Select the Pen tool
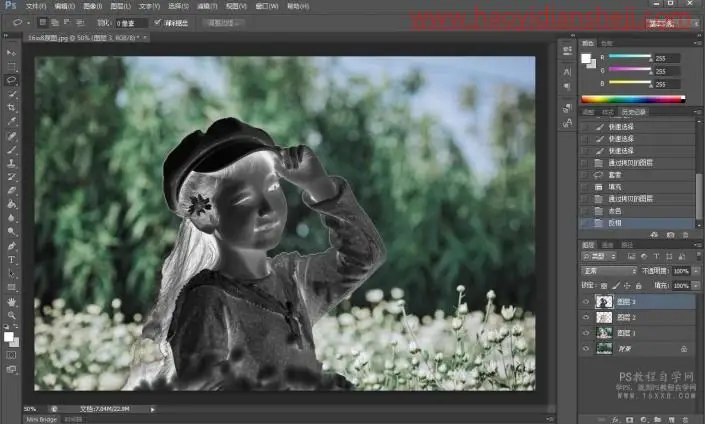 point(11,246)
